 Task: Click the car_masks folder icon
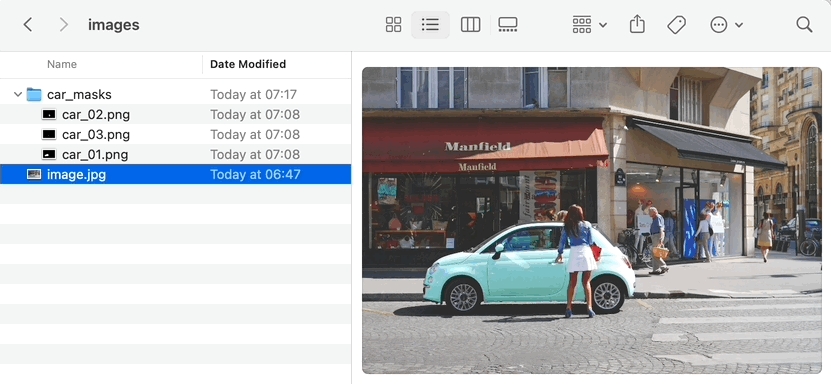pos(34,94)
